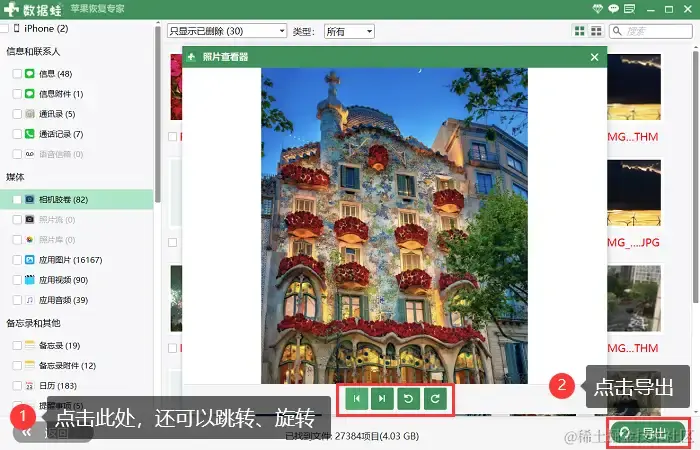The width and height of the screenshot is (700, 450).
Task: Click the iPhone device icon in sidebar
Action: coord(17,29)
